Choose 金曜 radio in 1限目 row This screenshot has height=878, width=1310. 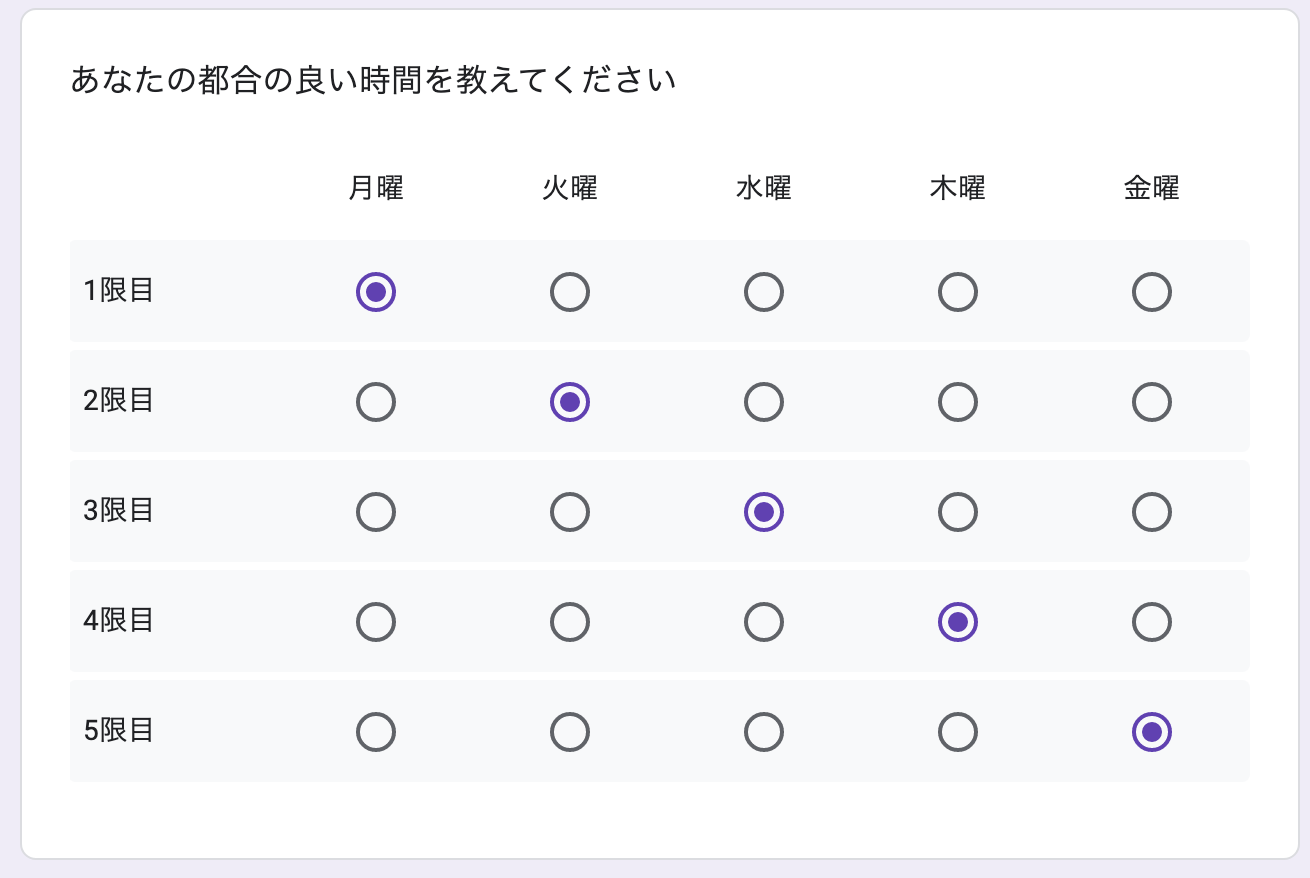(1152, 292)
